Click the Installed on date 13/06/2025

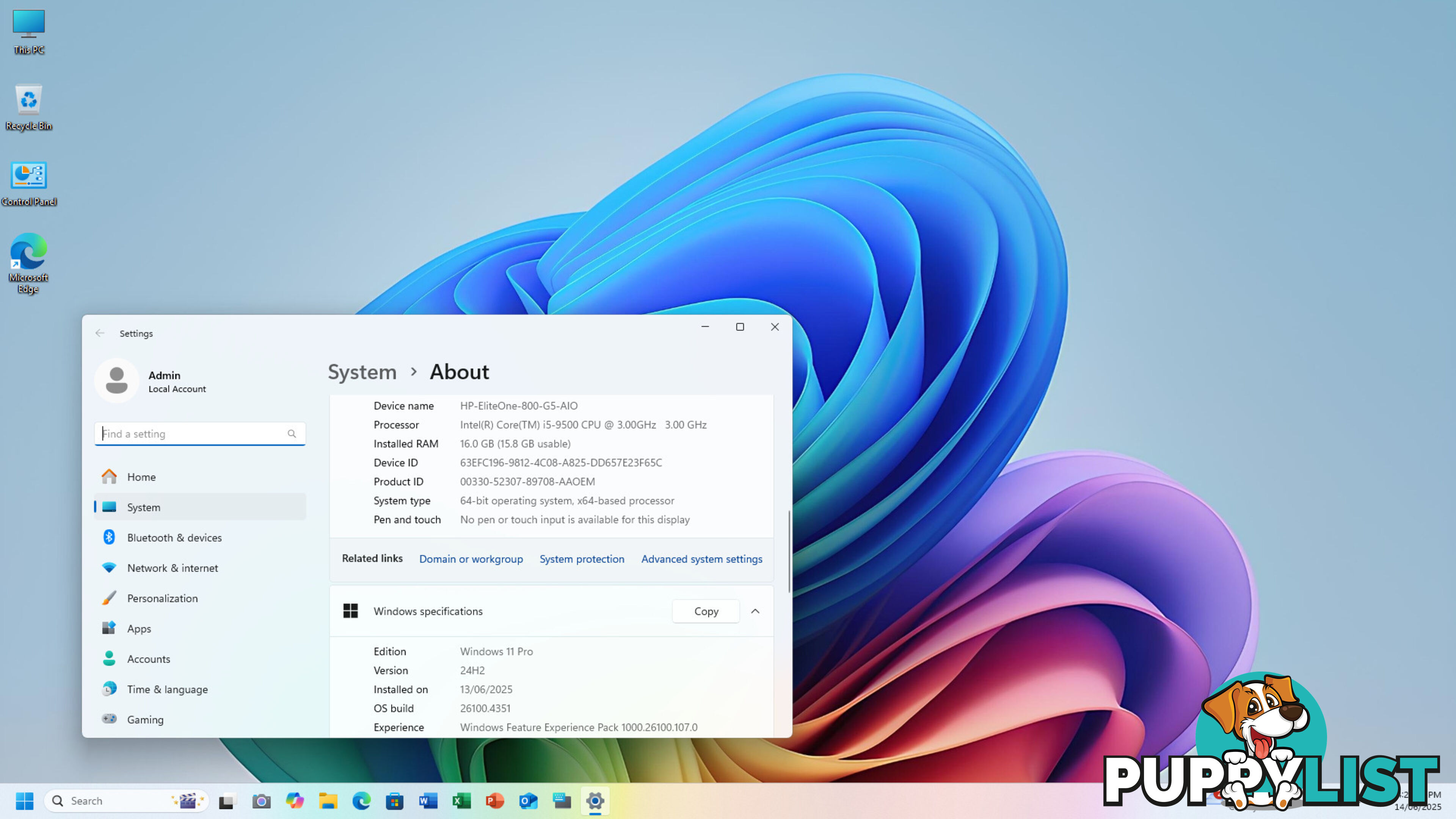coord(486,689)
